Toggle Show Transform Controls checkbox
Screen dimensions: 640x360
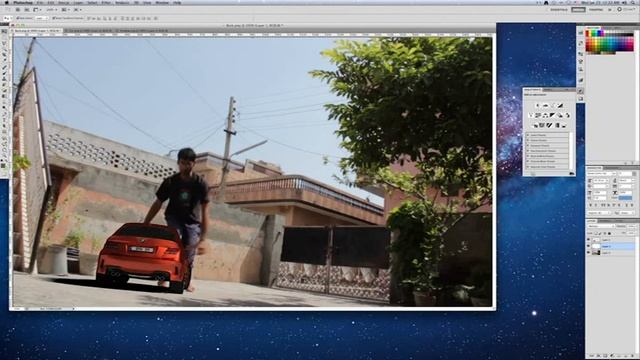(x=53, y=18)
